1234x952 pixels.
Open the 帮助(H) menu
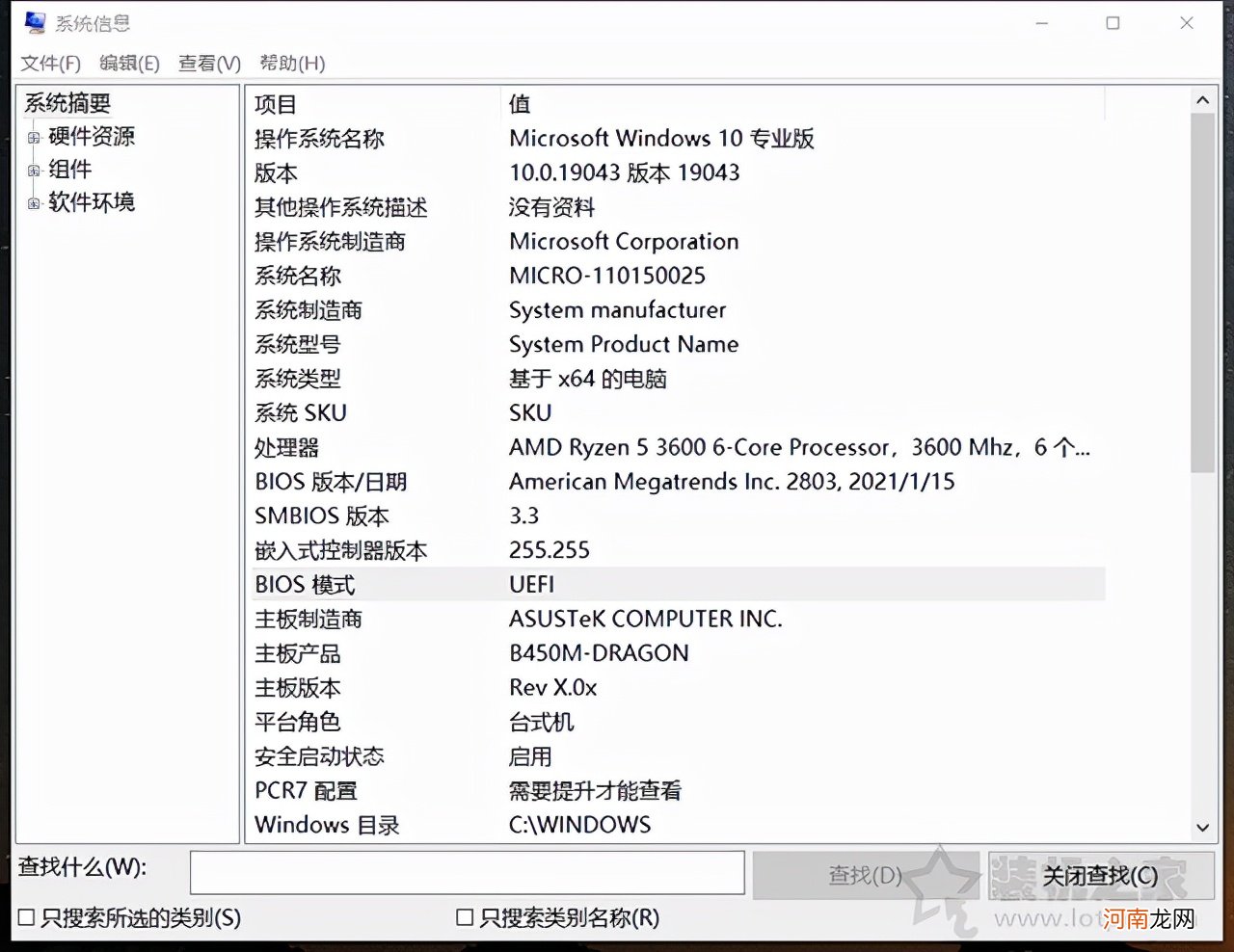click(292, 64)
